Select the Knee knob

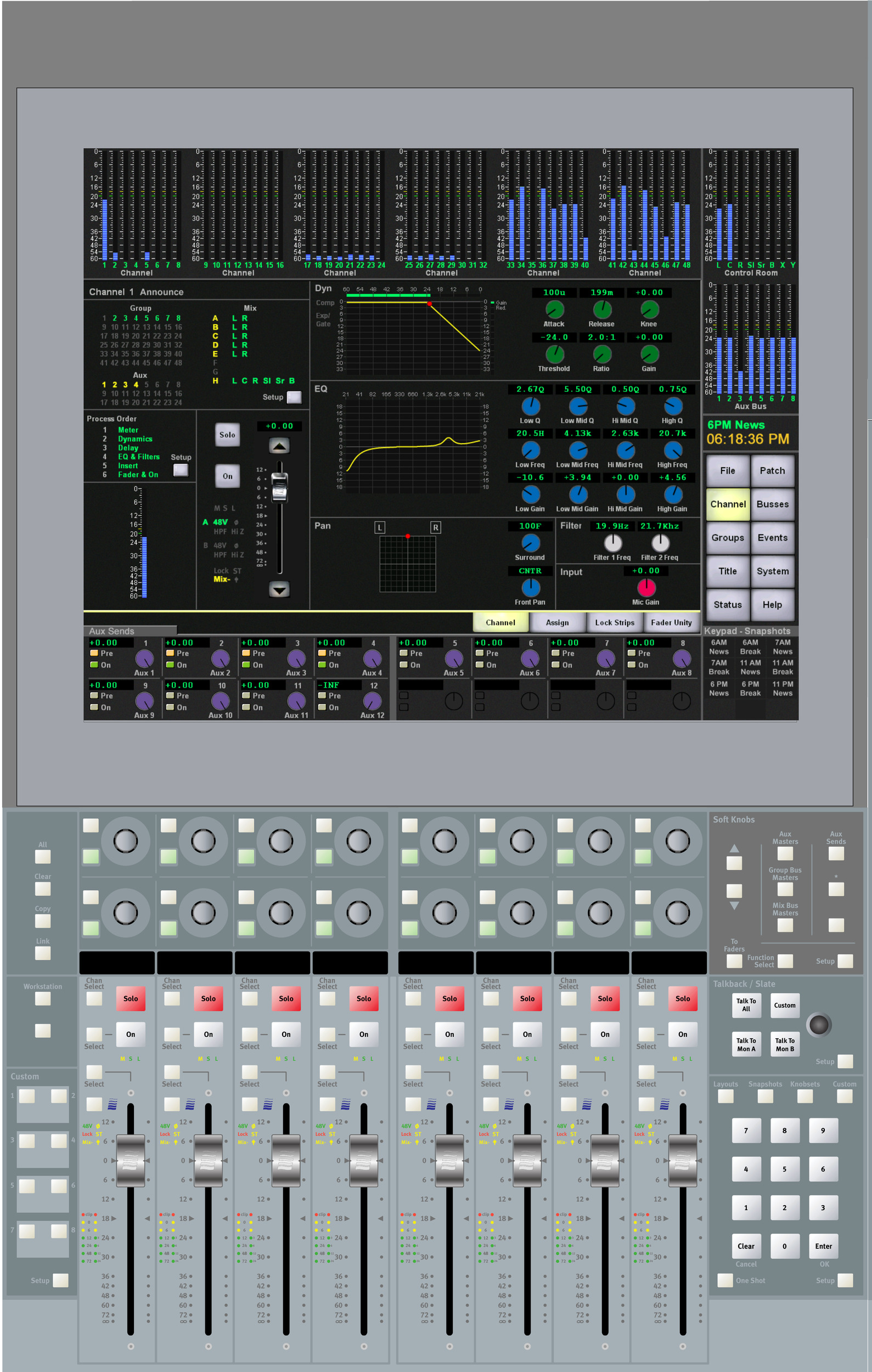[649, 310]
